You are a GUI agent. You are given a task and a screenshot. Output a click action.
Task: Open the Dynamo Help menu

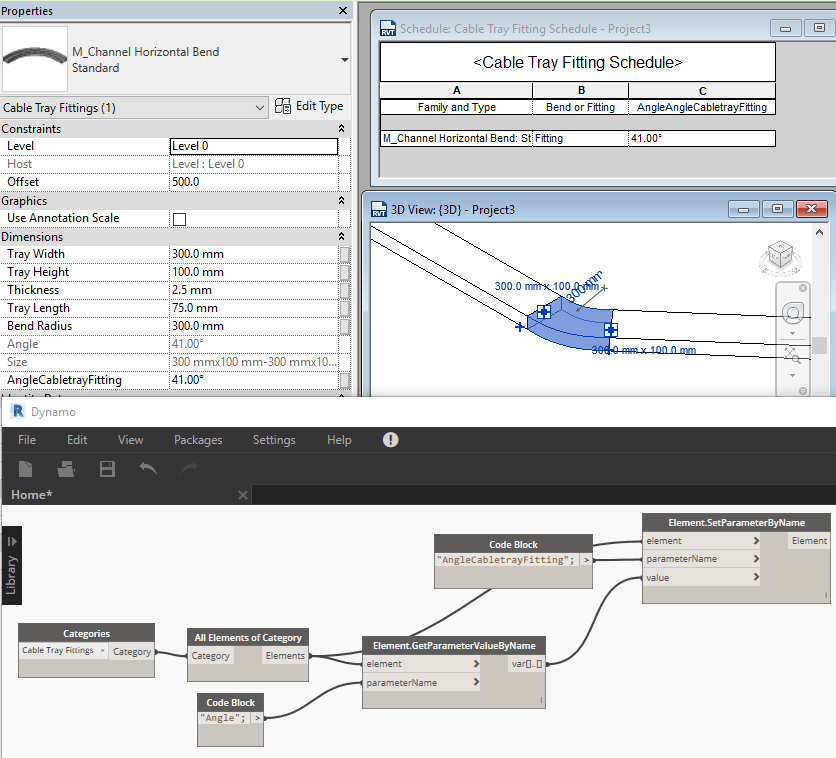coord(339,440)
